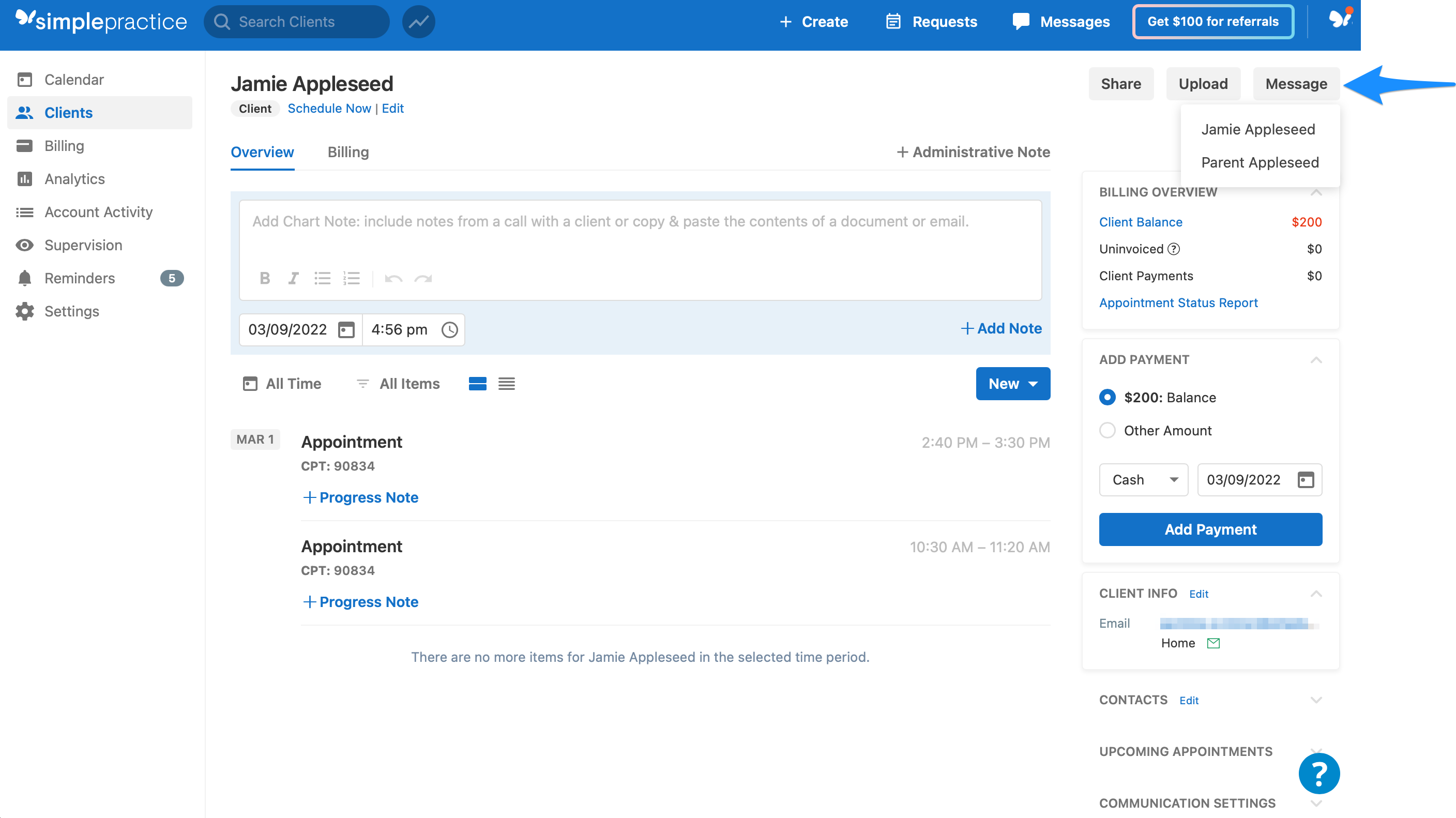The width and height of the screenshot is (1456, 818).
Task: Open Appointment Status Report
Action: tap(1178, 303)
